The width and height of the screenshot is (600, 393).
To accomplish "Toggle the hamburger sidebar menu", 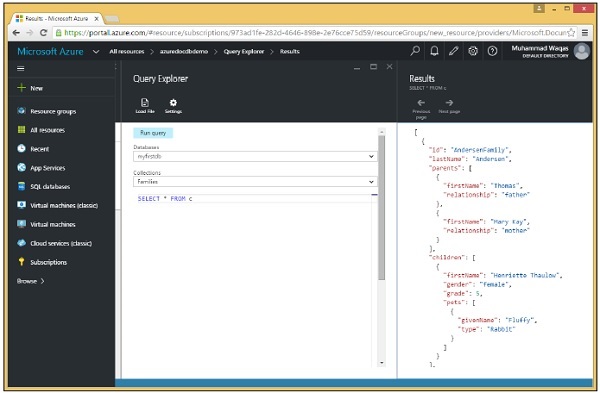I will (21, 68).
